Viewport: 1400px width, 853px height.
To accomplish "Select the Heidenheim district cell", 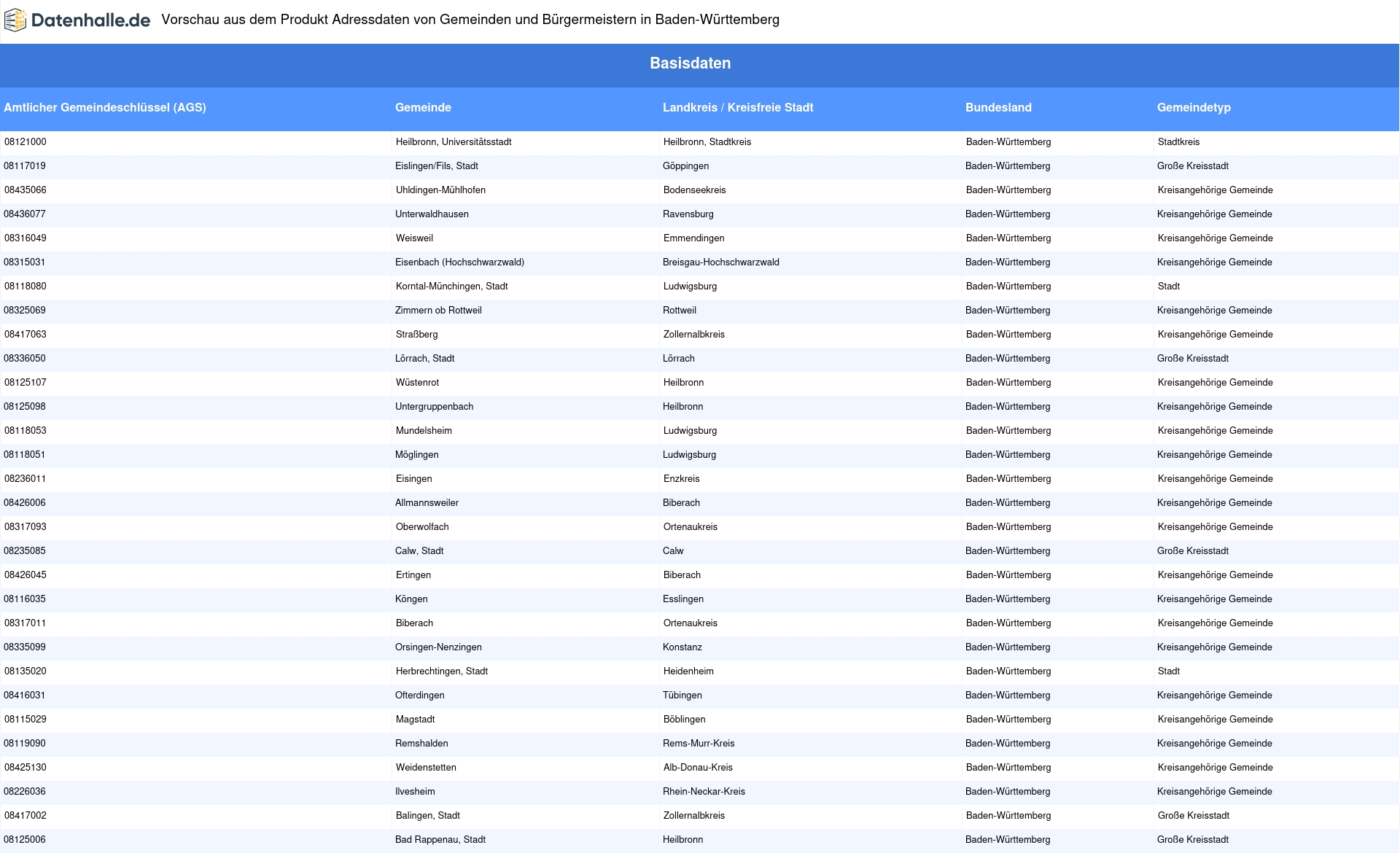I will click(x=688, y=671).
